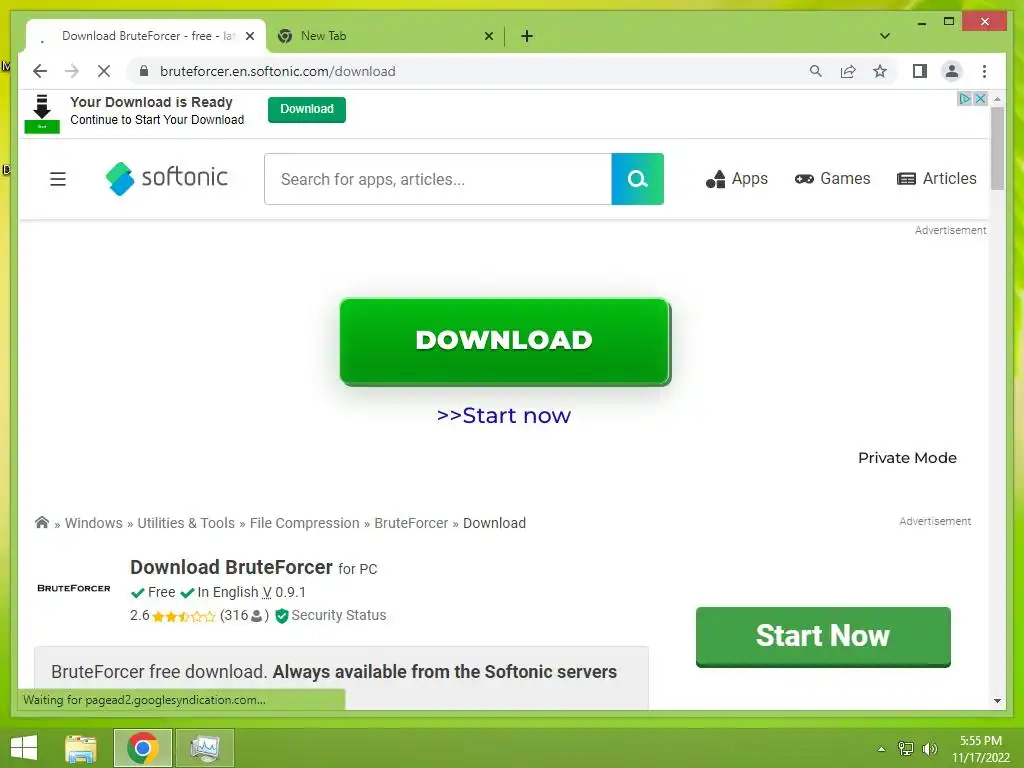Close the New Tab tab

[488, 36]
